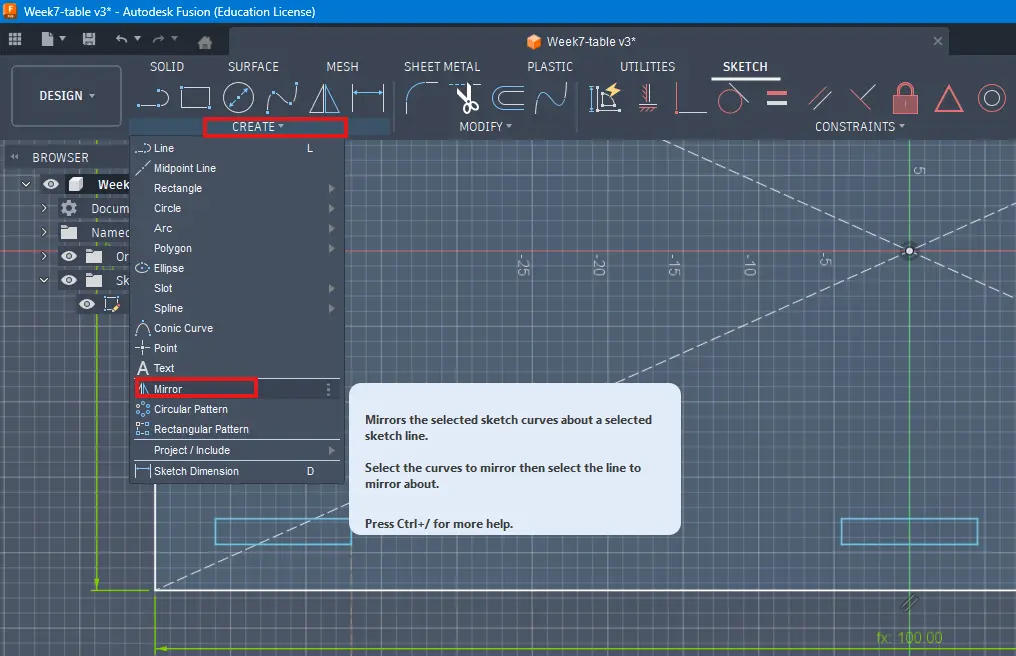Switch to the PLASTIC tab
The height and width of the screenshot is (656, 1016).
pyautogui.click(x=550, y=67)
